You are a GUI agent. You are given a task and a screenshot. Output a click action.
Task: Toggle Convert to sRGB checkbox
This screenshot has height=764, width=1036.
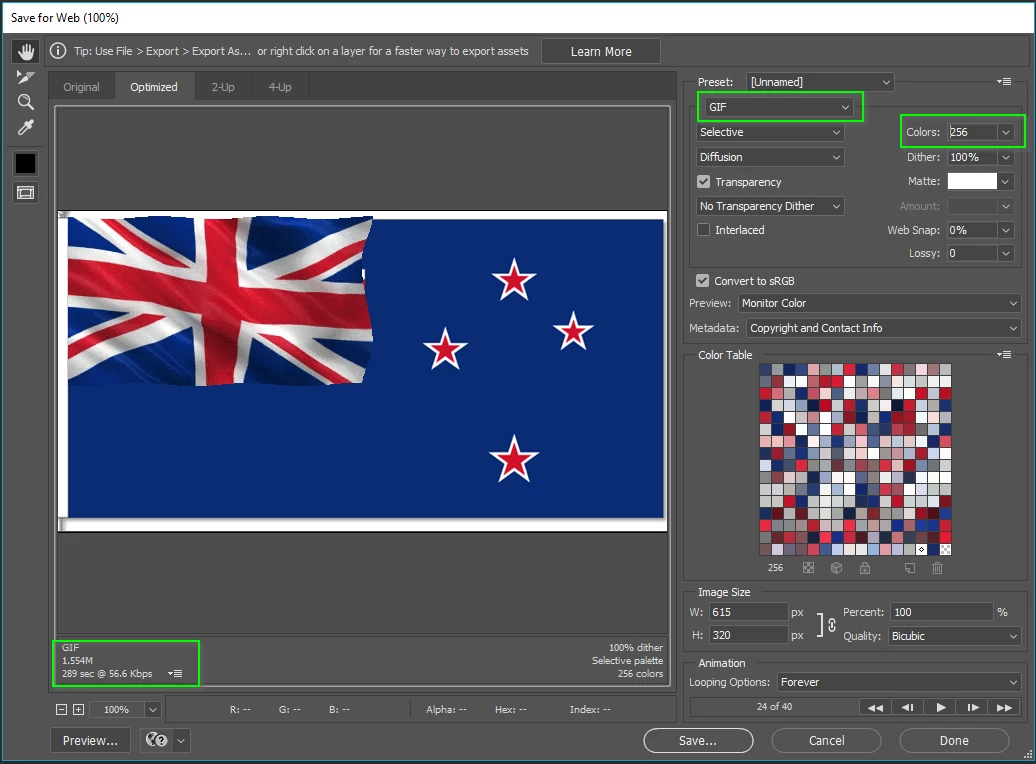tap(702, 280)
